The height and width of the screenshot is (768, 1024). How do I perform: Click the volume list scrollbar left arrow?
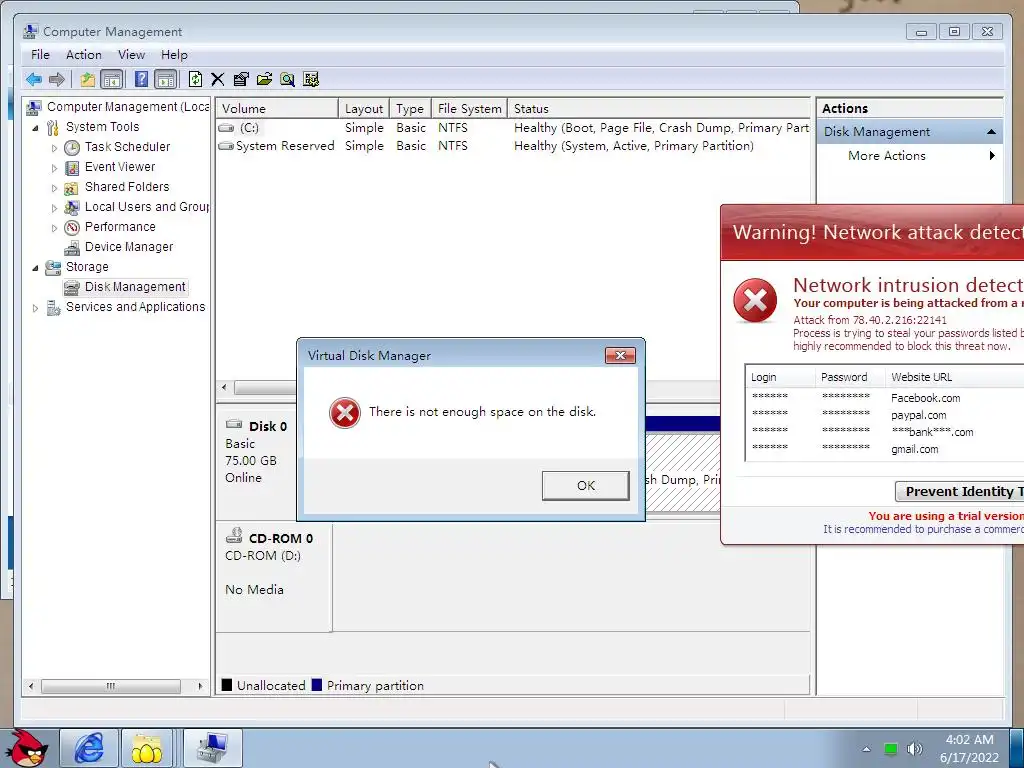[224, 387]
